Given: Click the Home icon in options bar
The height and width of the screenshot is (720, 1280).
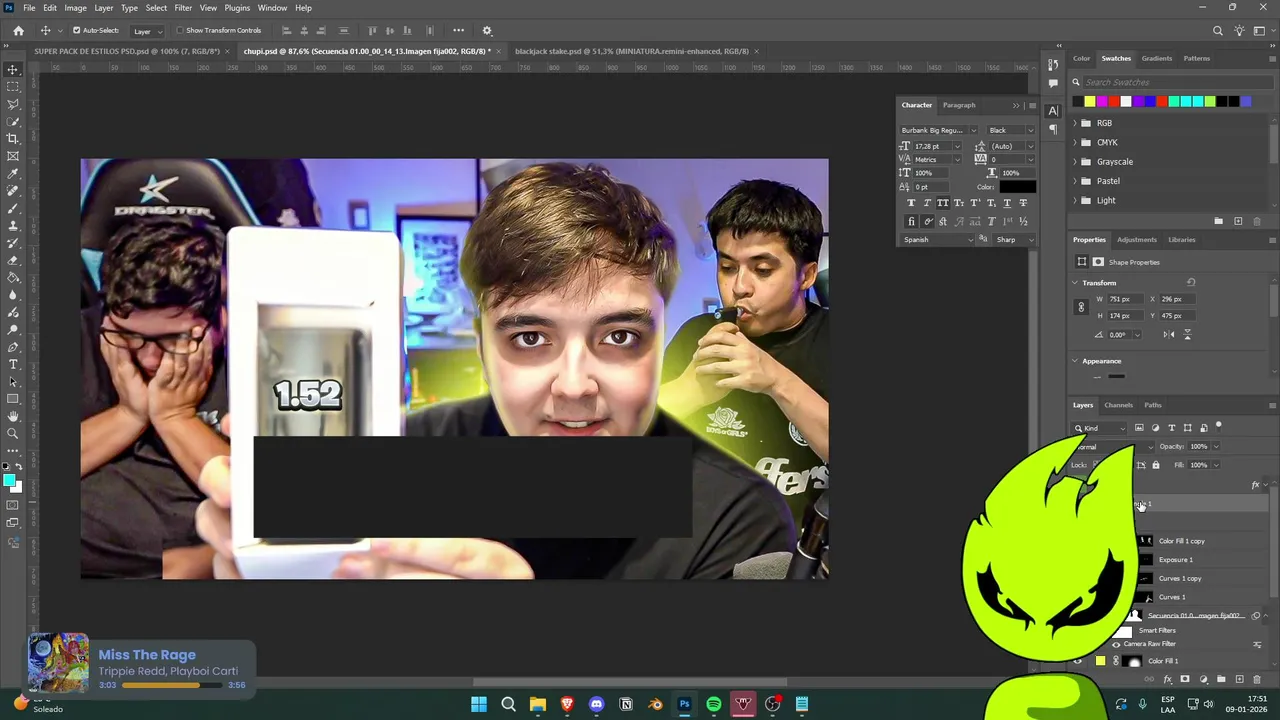Looking at the screenshot, I should (x=18, y=31).
